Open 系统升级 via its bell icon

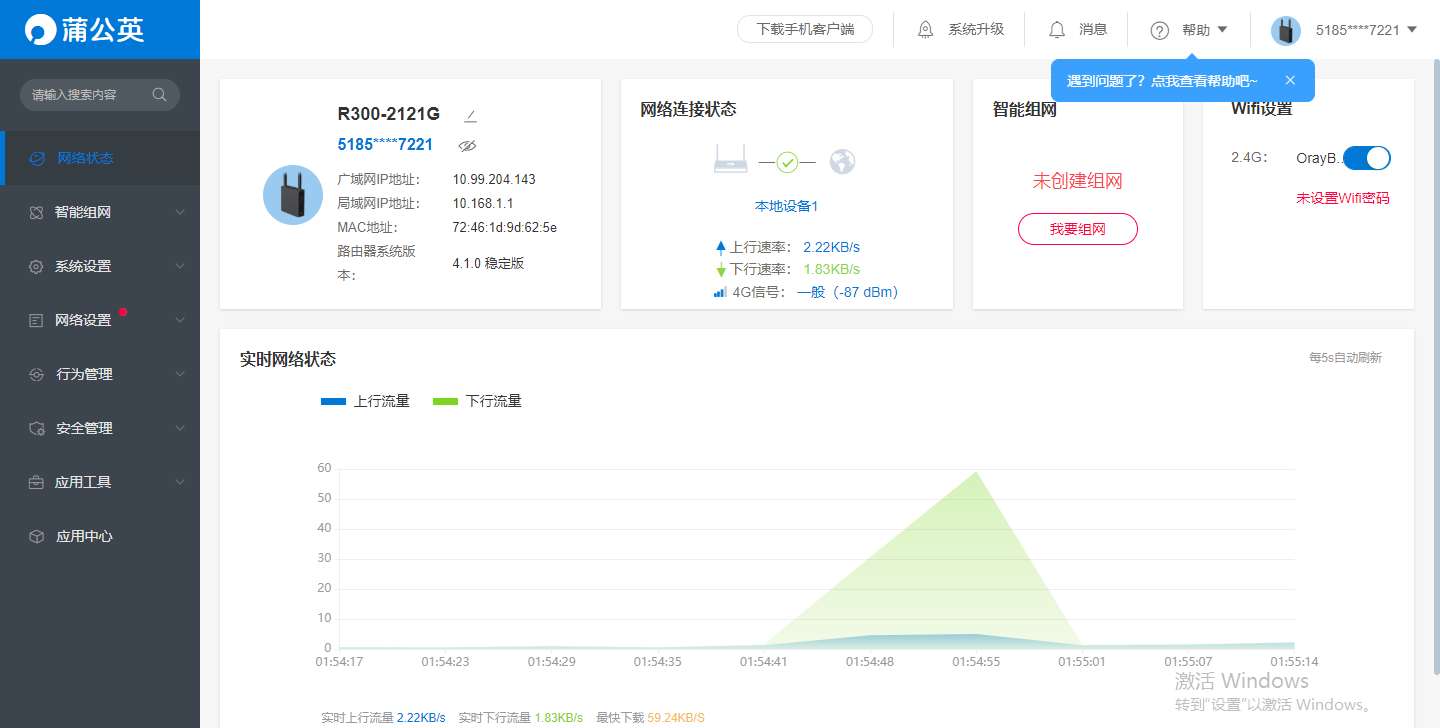pyautogui.click(x=927, y=29)
